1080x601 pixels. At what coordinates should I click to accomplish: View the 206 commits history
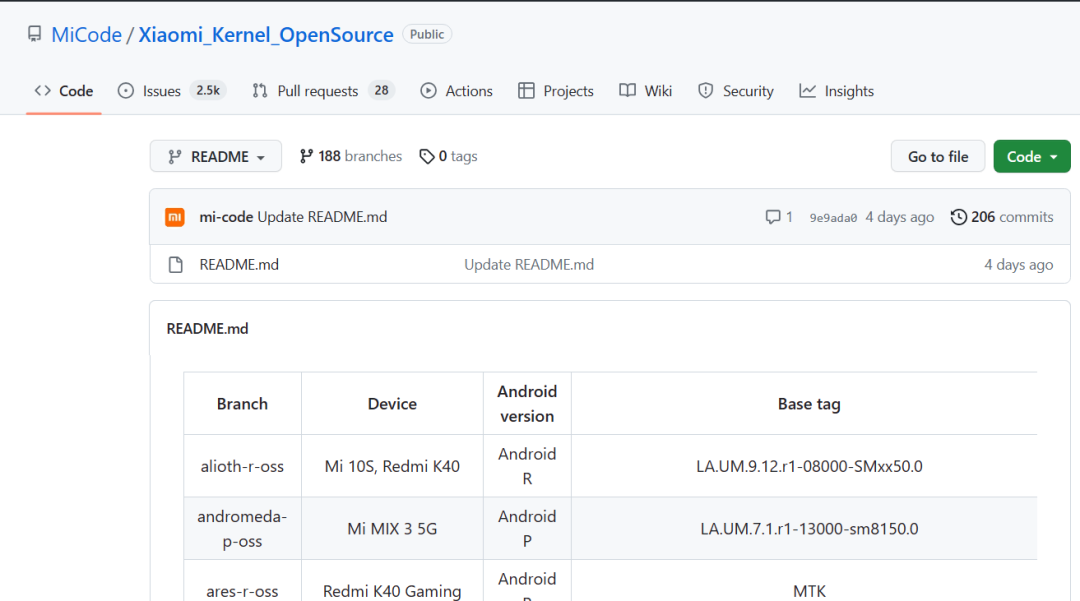pos(1002,217)
